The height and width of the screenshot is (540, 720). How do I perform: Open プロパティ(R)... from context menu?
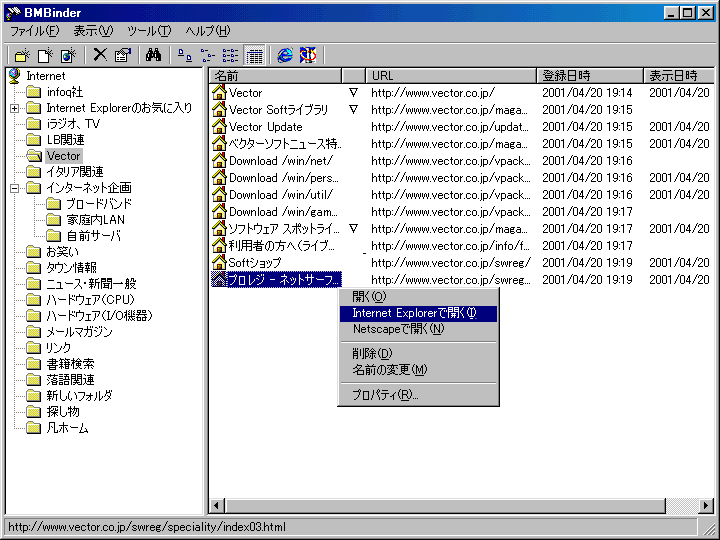point(418,394)
